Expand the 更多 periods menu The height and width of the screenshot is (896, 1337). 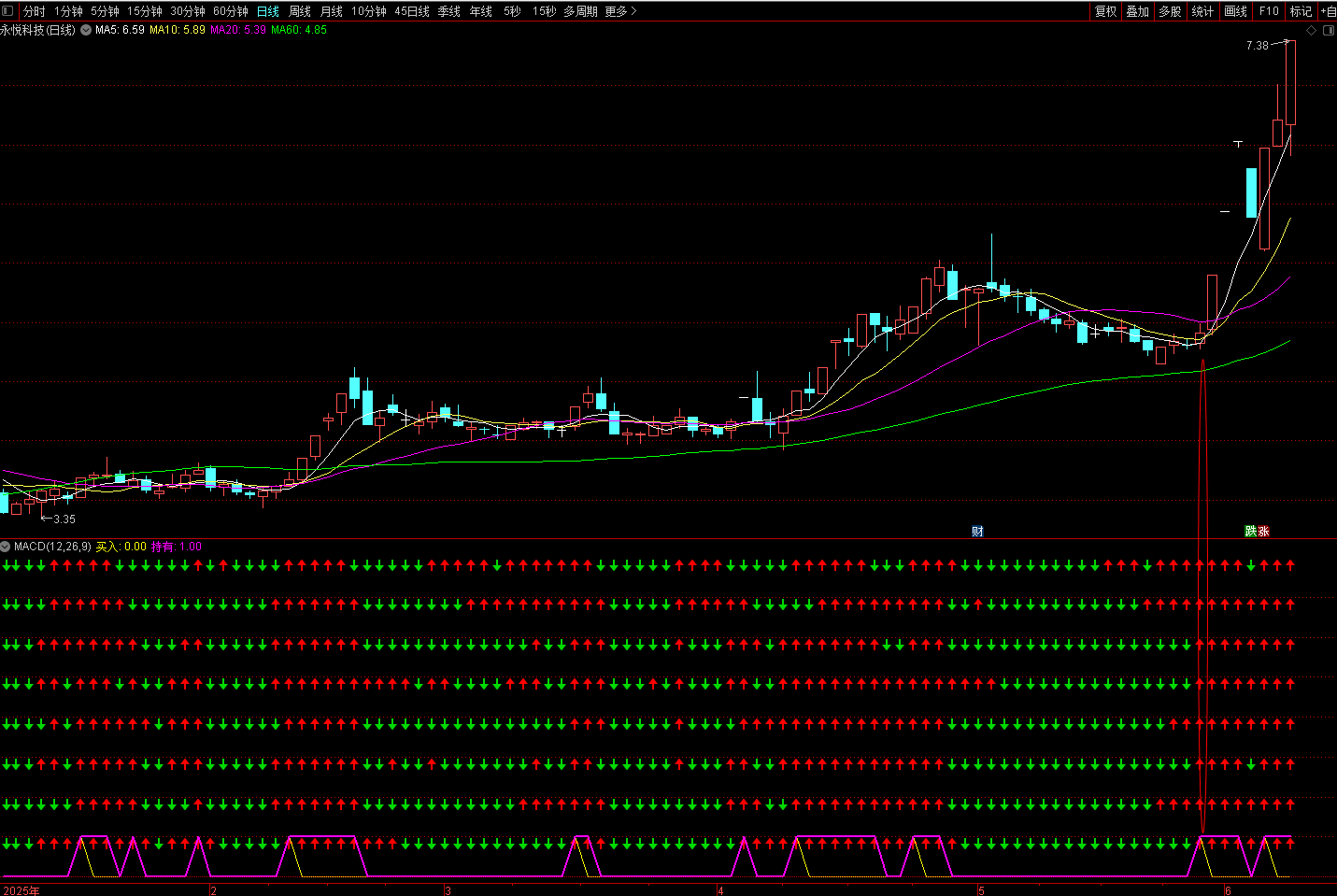coord(620,11)
